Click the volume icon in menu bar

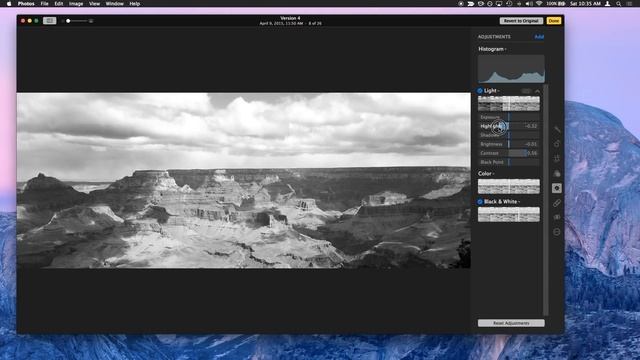click(x=529, y=4)
